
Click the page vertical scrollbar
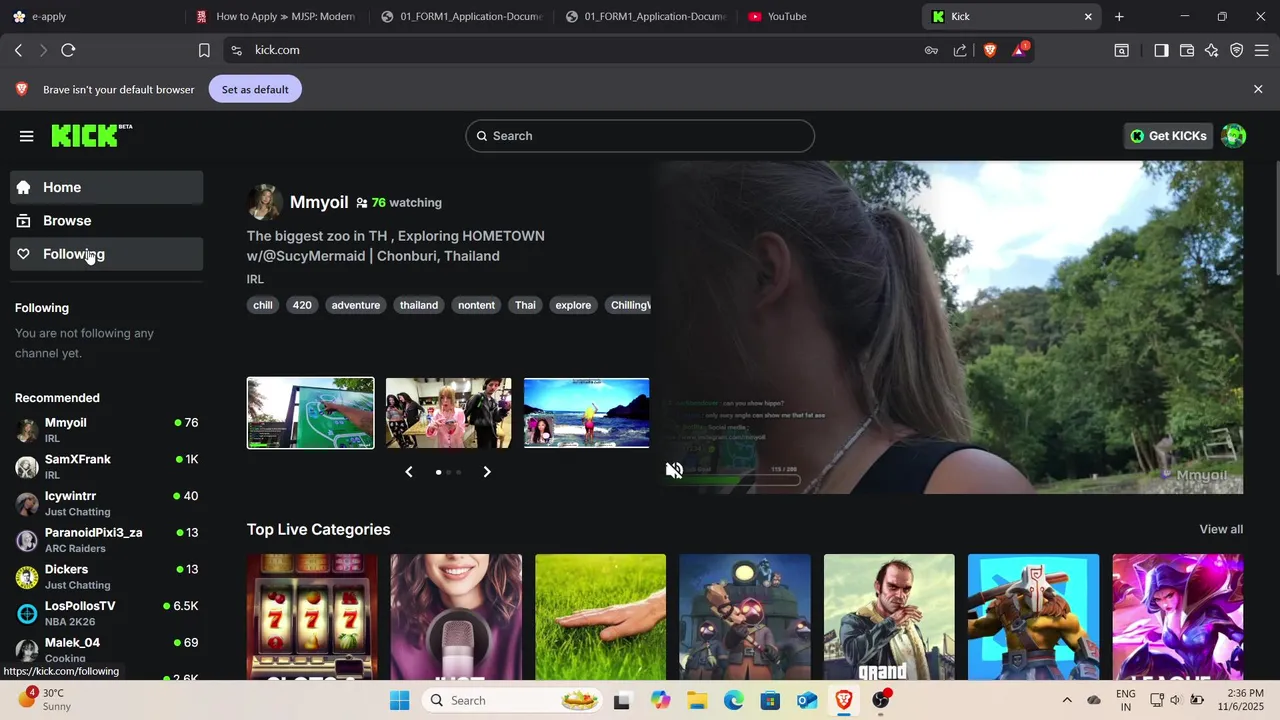[x=1276, y=218]
